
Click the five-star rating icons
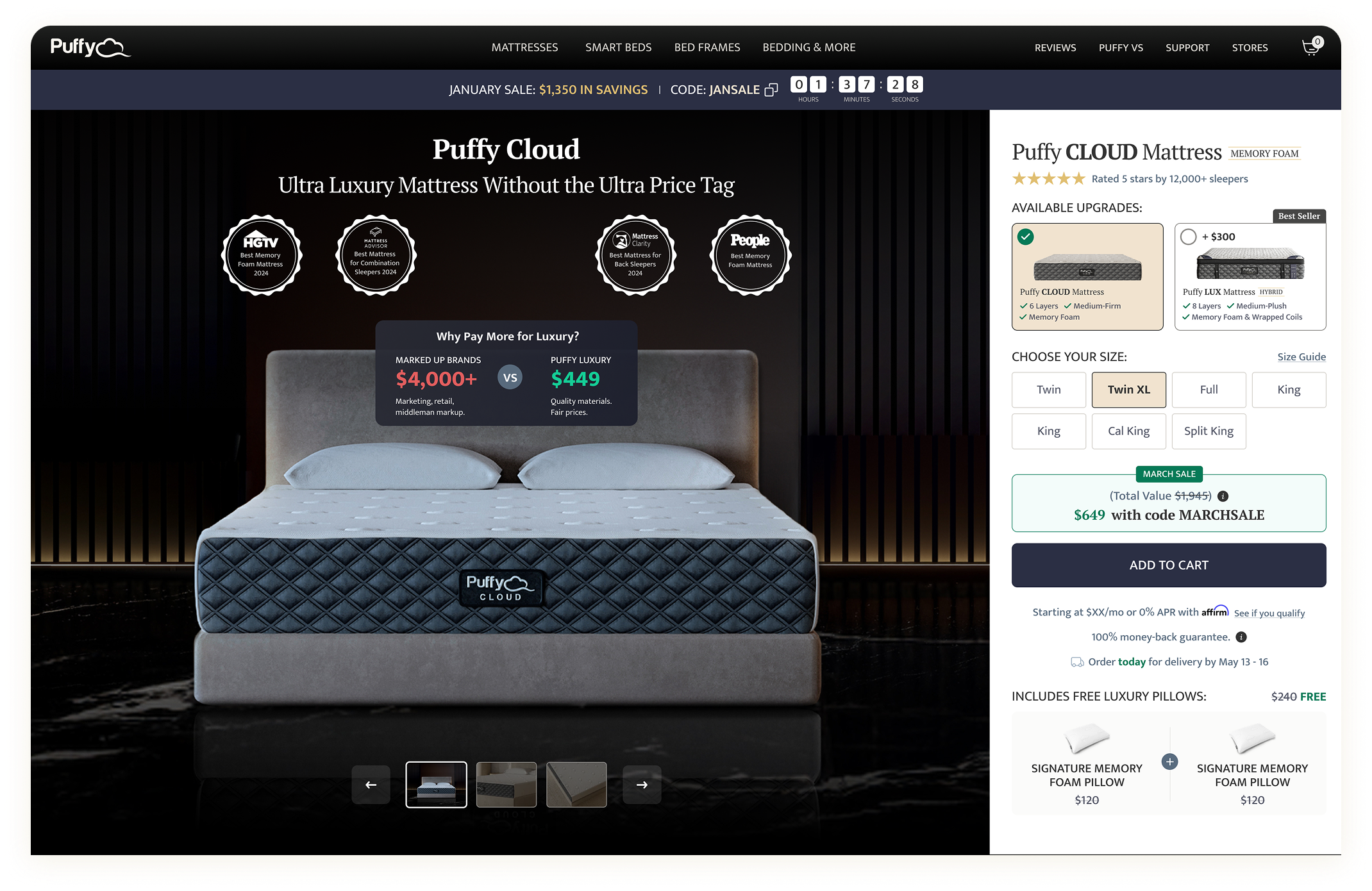[x=1048, y=179]
